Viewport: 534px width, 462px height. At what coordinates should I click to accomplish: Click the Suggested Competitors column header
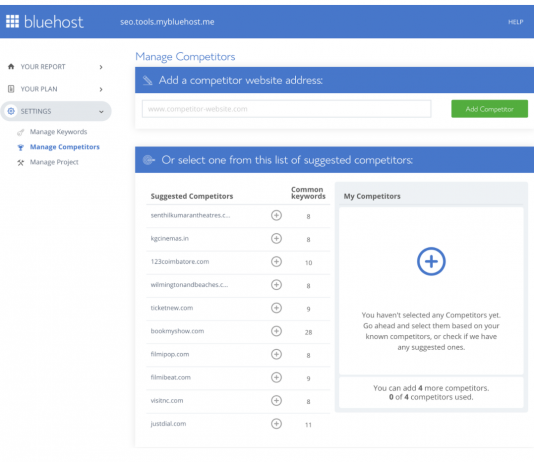click(x=192, y=196)
